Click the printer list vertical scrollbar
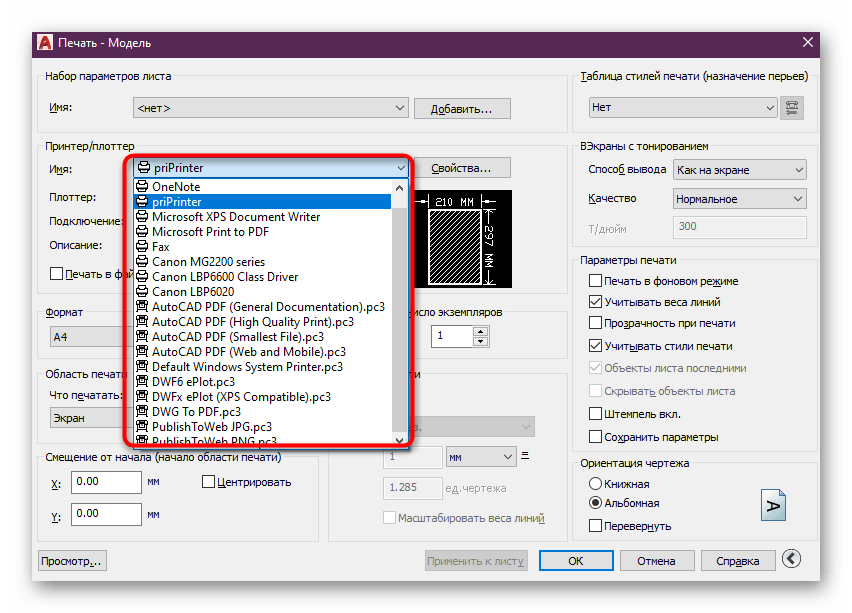852x613 pixels. pyautogui.click(x=401, y=300)
